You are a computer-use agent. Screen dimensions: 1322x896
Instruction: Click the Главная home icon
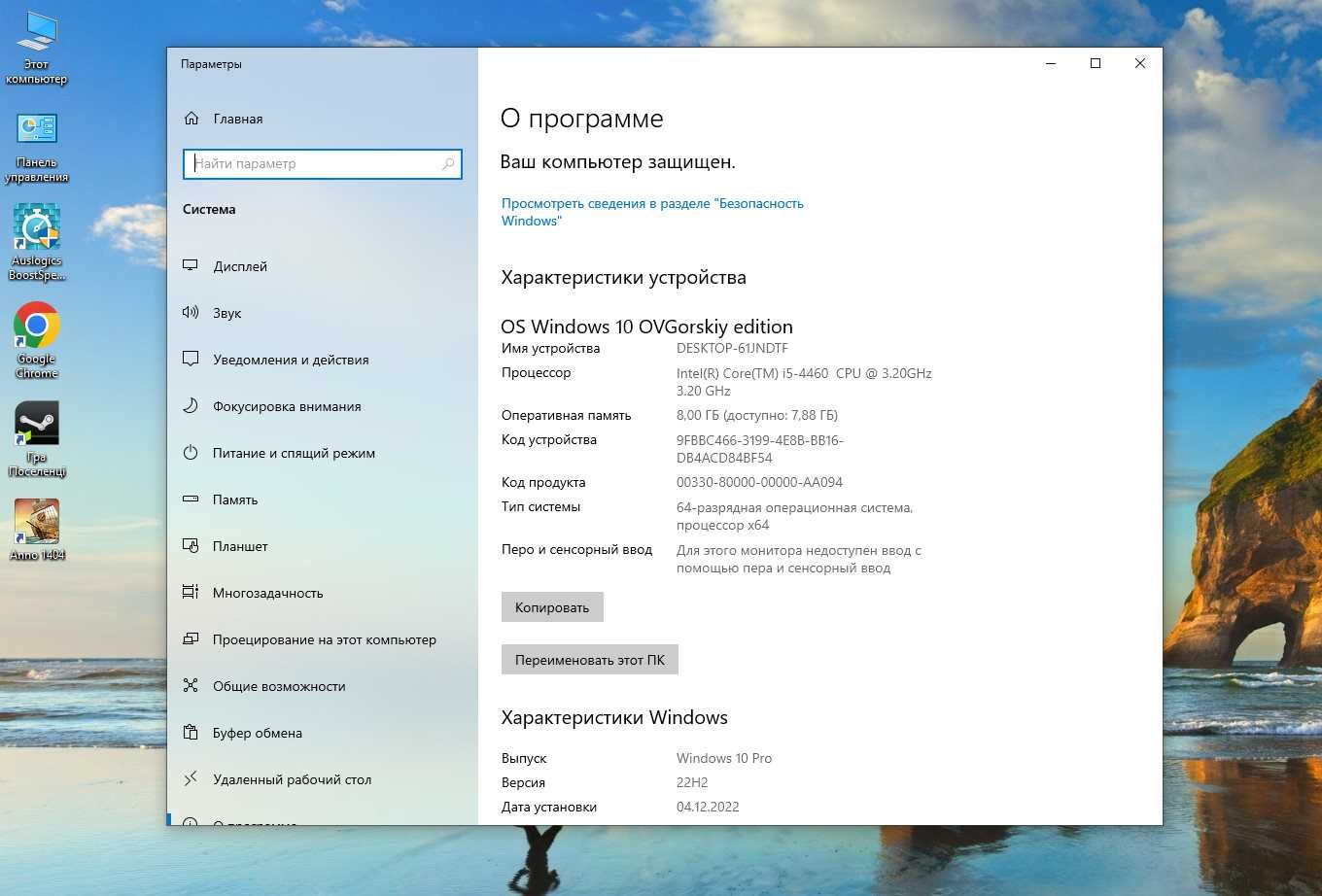tap(191, 119)
